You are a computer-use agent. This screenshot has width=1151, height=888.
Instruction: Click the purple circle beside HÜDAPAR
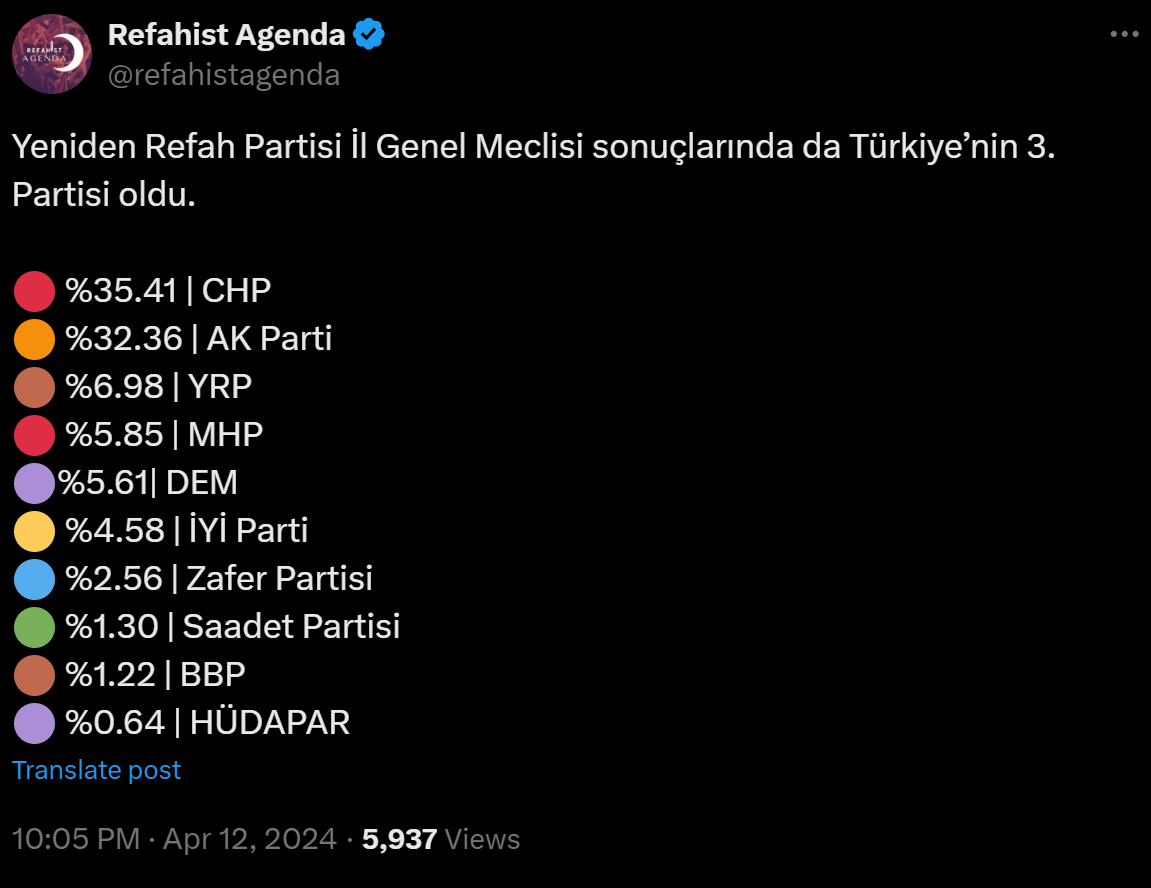coord(34,723)
